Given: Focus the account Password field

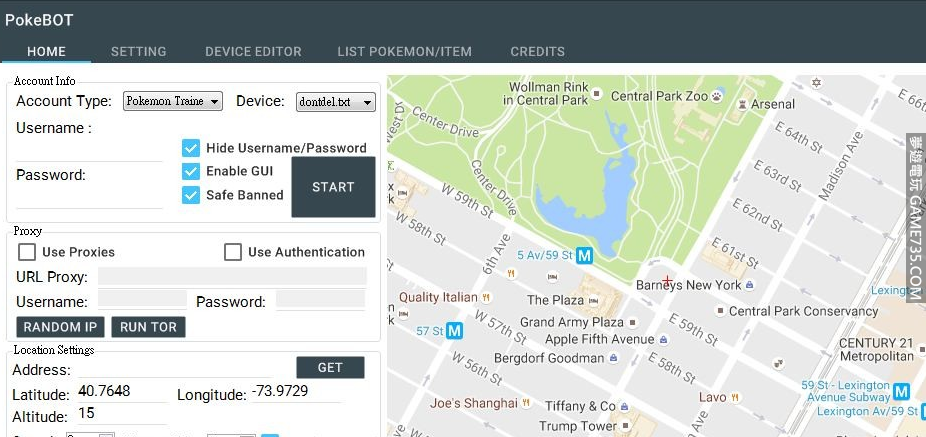Looking at the screenshot, I should [x=89, y=198].
